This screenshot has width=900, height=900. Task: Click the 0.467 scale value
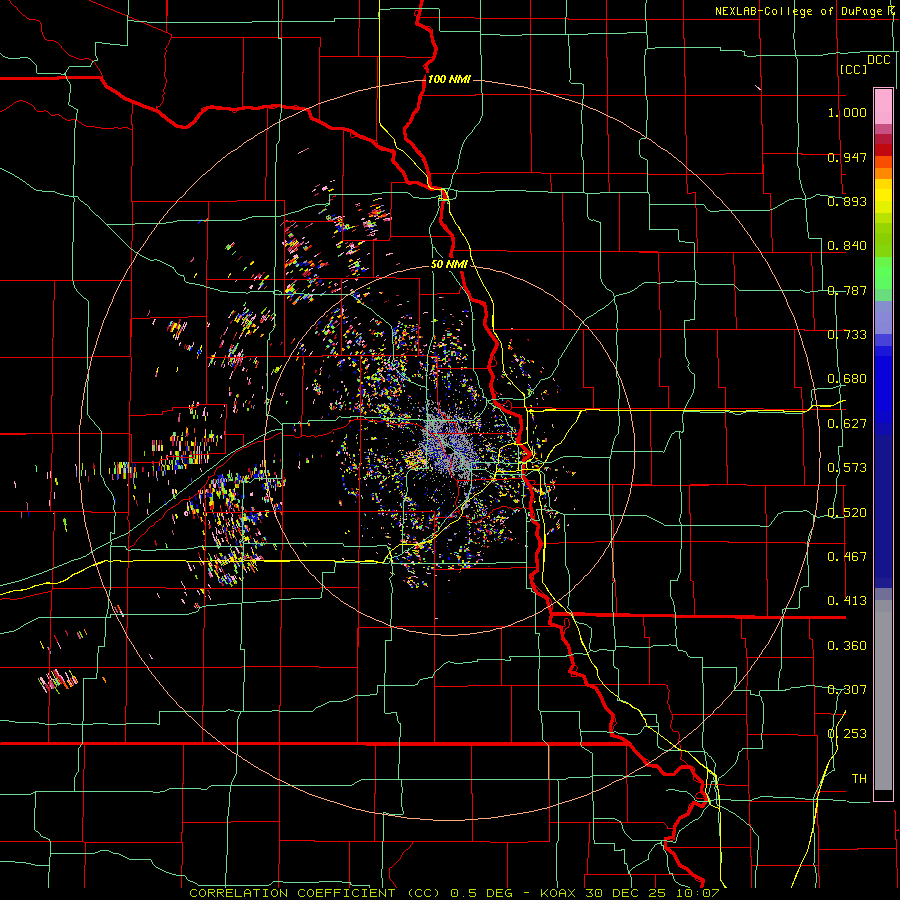(847, 557)
